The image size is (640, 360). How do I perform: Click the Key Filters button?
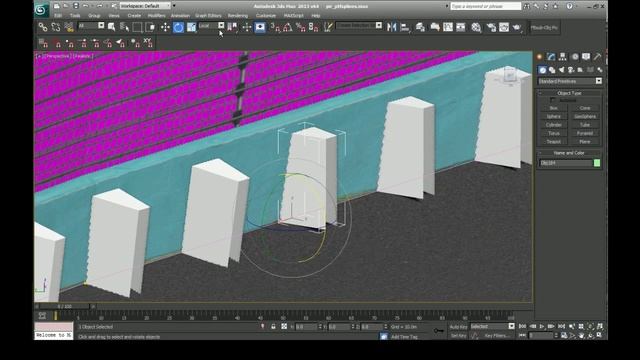pyautogui.click(x=497, y=336)
